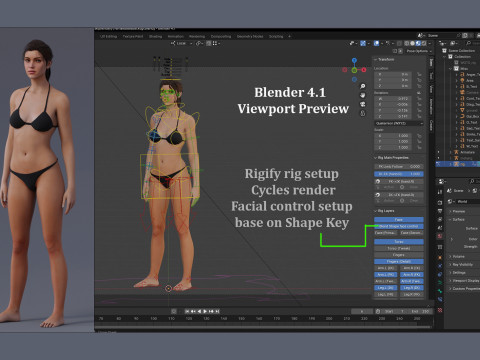Click the Scale Z value field
This screenshot has width=480, height=360.
(x=393, y=147)
